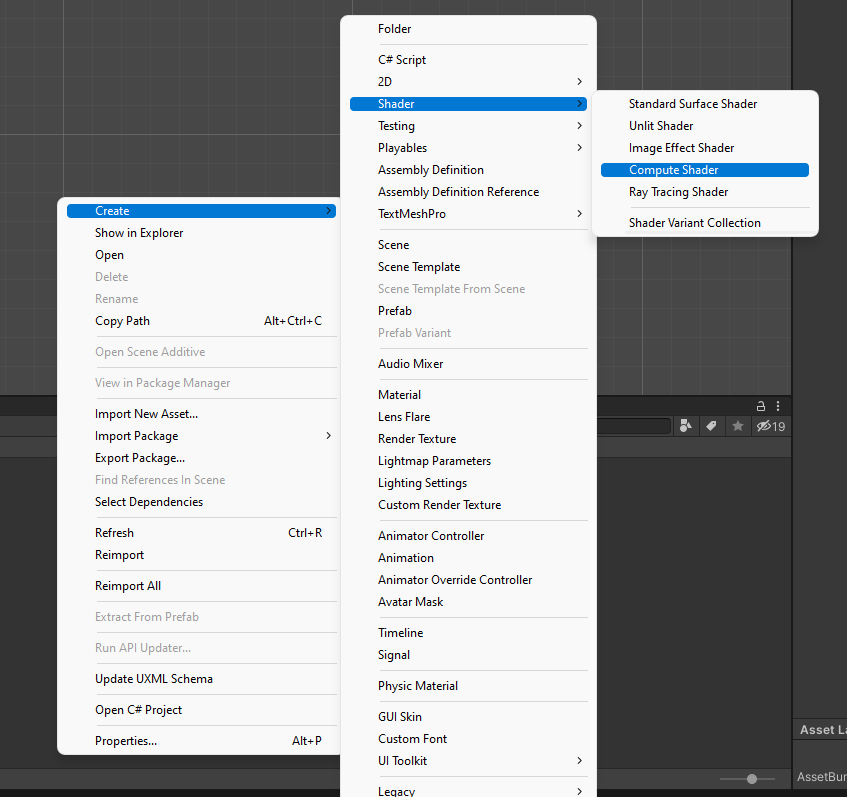Click Show in Explorer
This screenshot has height=797, width=847.
tap(139, 233)
